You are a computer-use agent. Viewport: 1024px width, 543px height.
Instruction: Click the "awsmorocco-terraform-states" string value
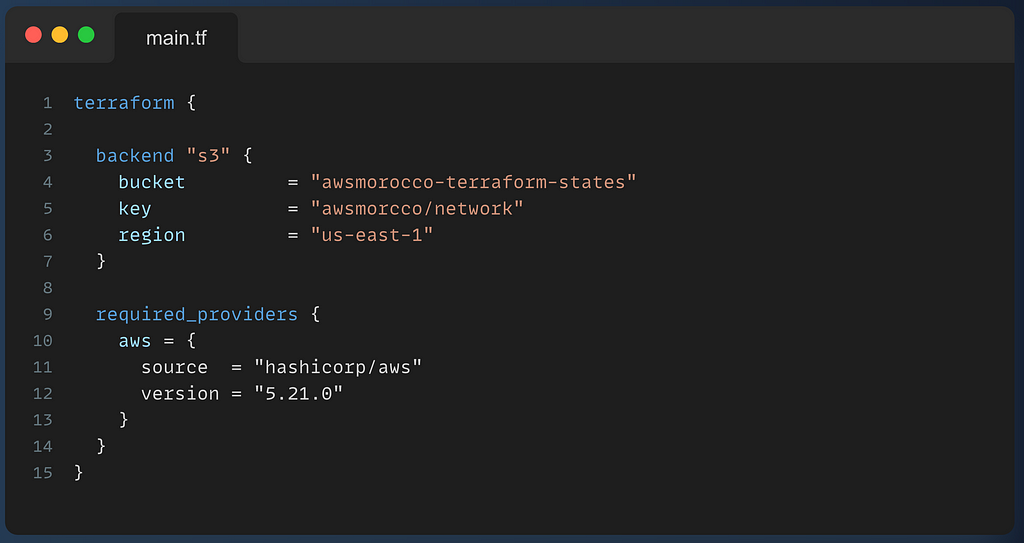tap(473, 182)
